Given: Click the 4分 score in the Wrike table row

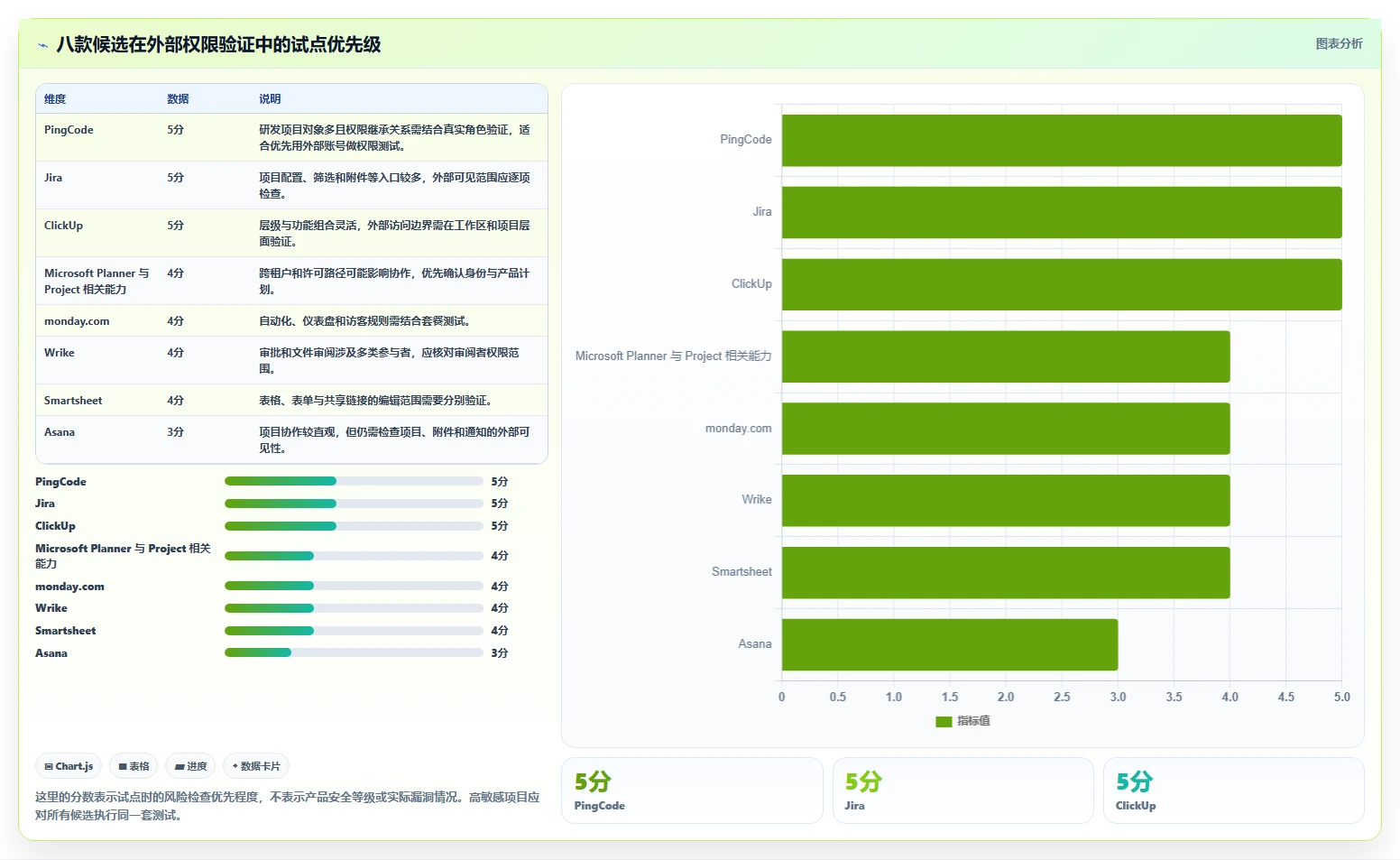Looking at the screenshot, I should coord(175,353).
